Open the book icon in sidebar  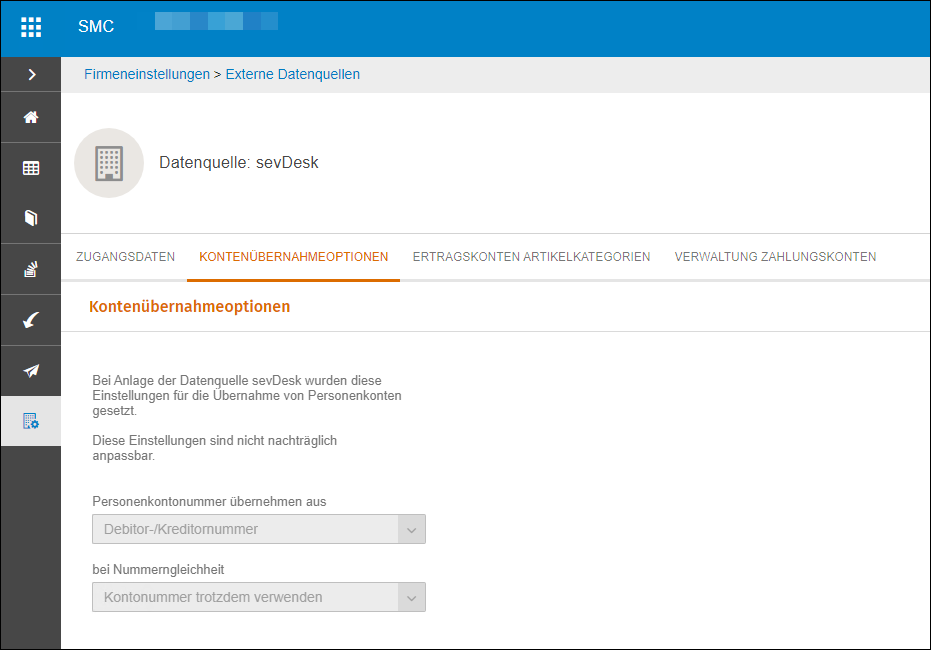point(31,218)
